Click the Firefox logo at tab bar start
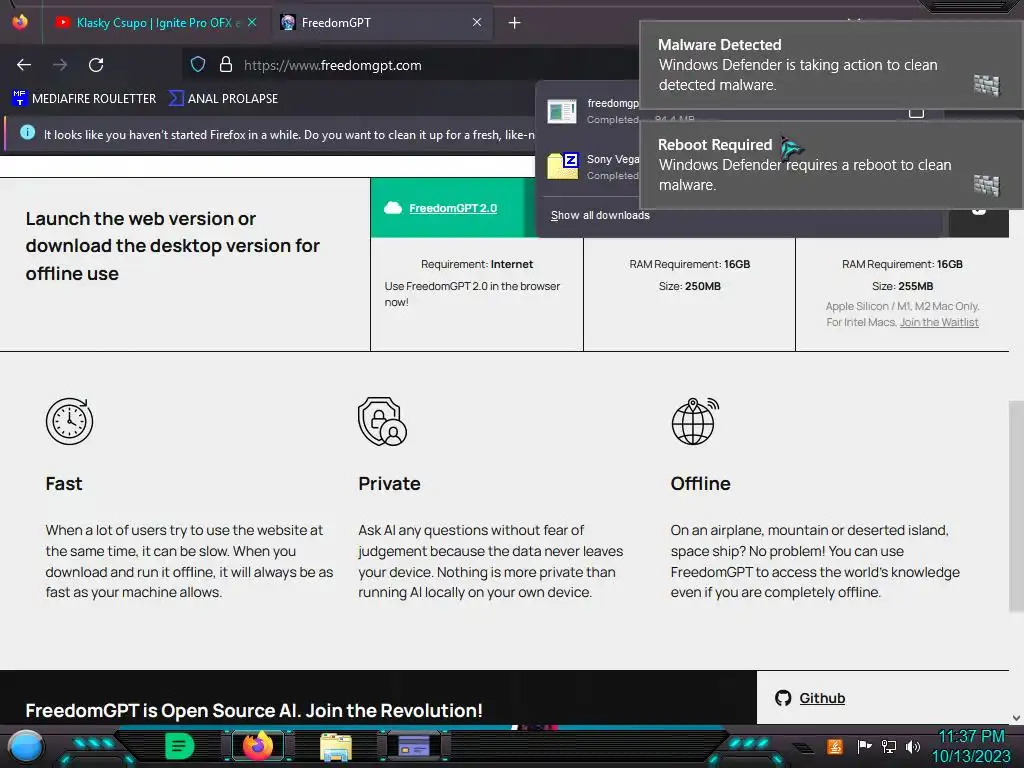 pos(20,22)
